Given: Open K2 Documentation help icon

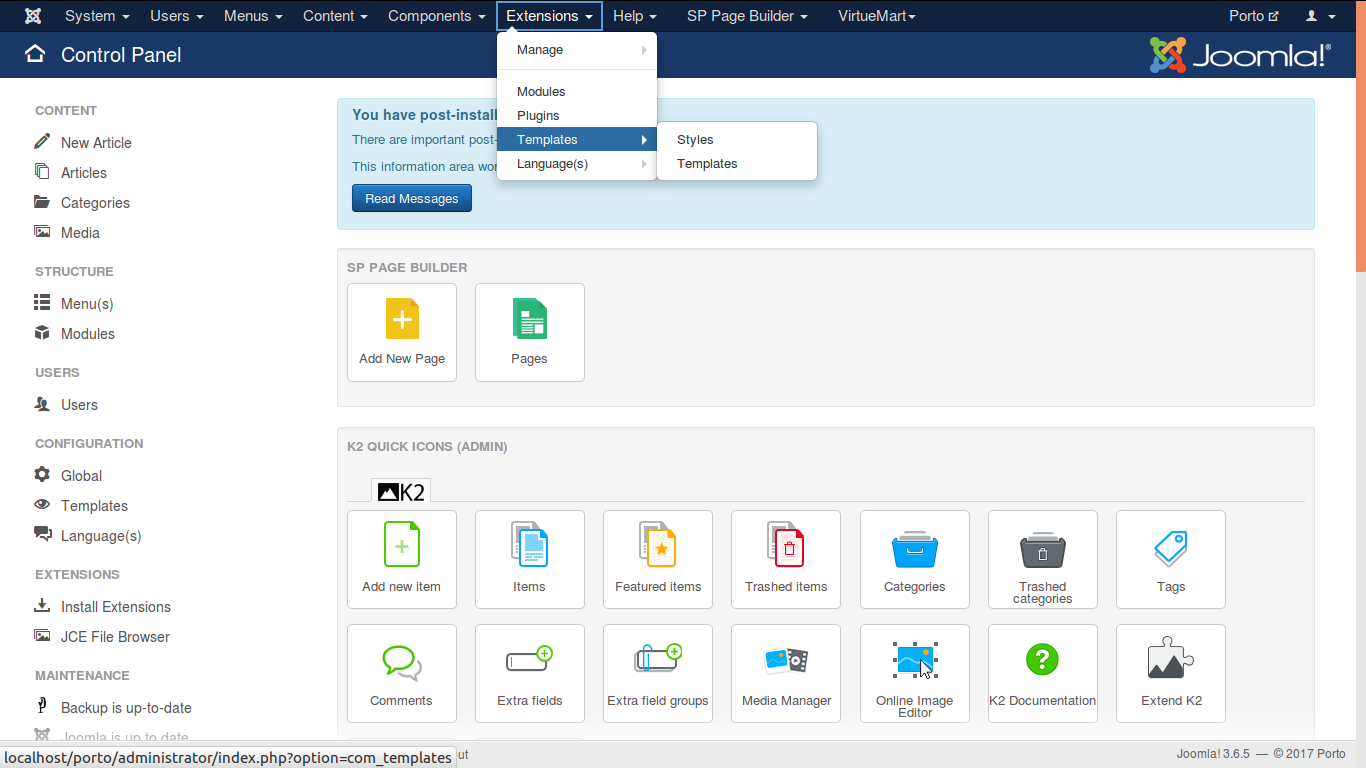Looking at the screenshot, I should click(x=1043, y=673).
